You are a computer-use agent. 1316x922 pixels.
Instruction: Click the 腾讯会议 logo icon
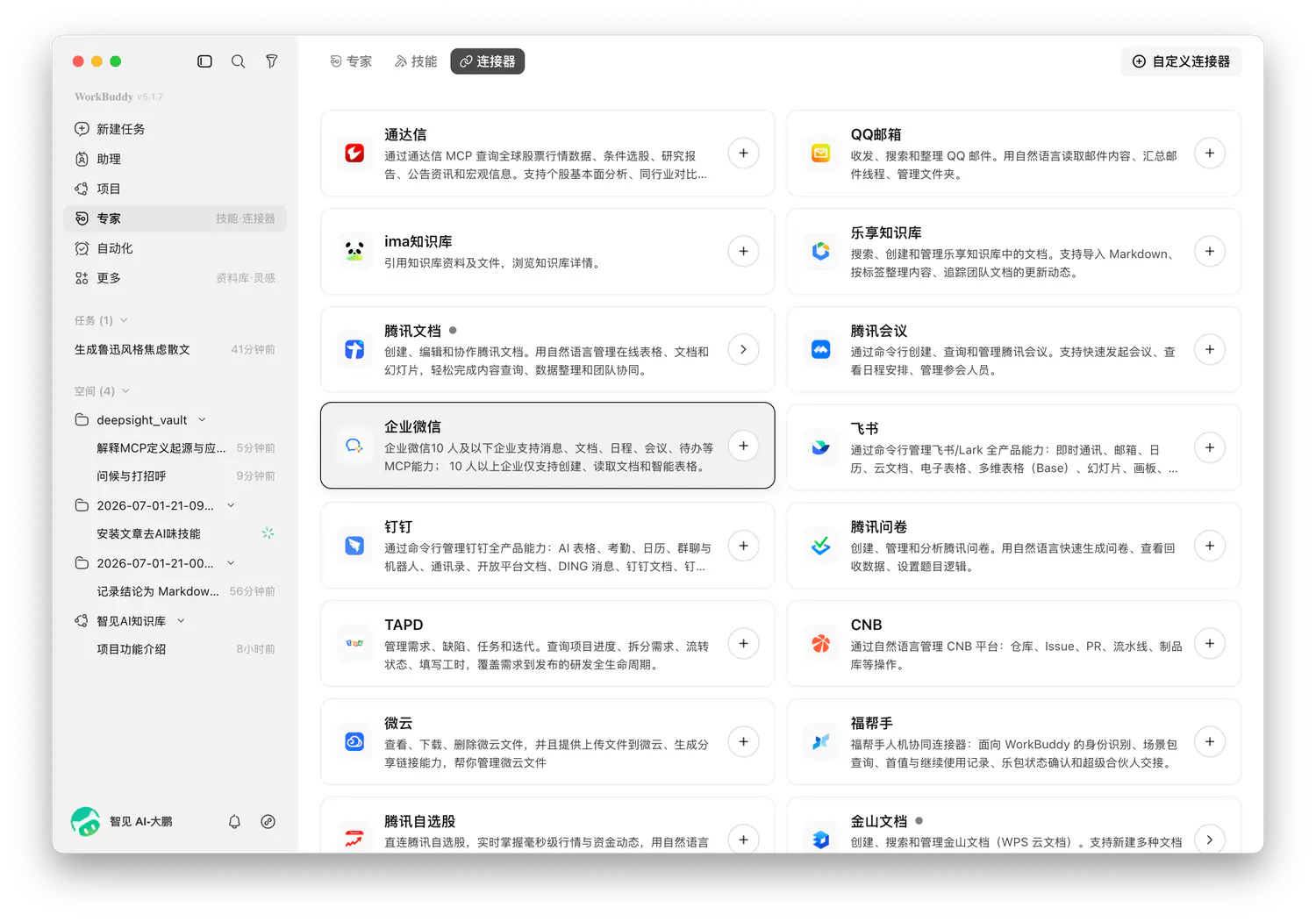pos(821,350)
